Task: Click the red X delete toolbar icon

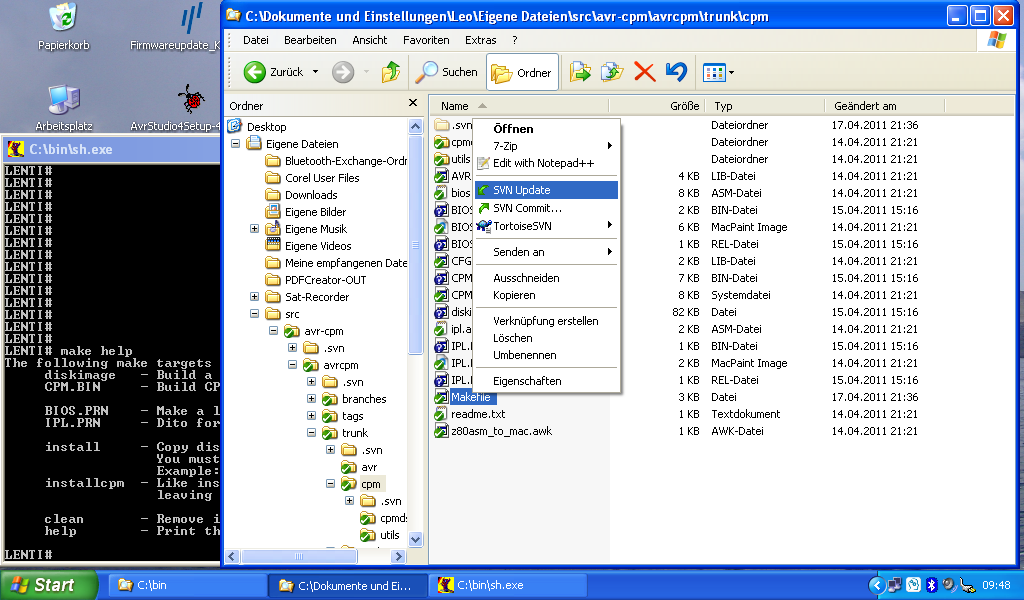Action: 645,72
